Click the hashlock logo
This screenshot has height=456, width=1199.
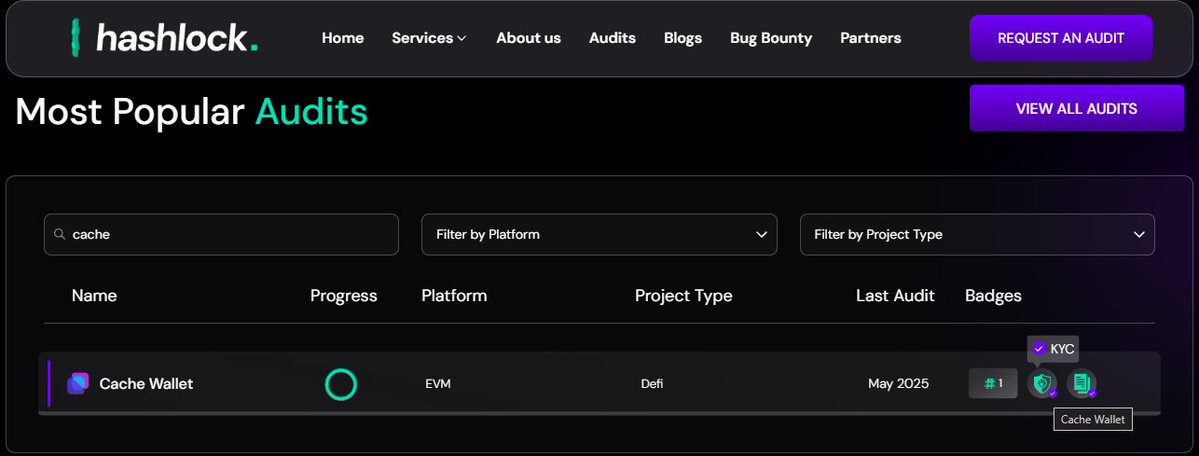tap(164, 37)
